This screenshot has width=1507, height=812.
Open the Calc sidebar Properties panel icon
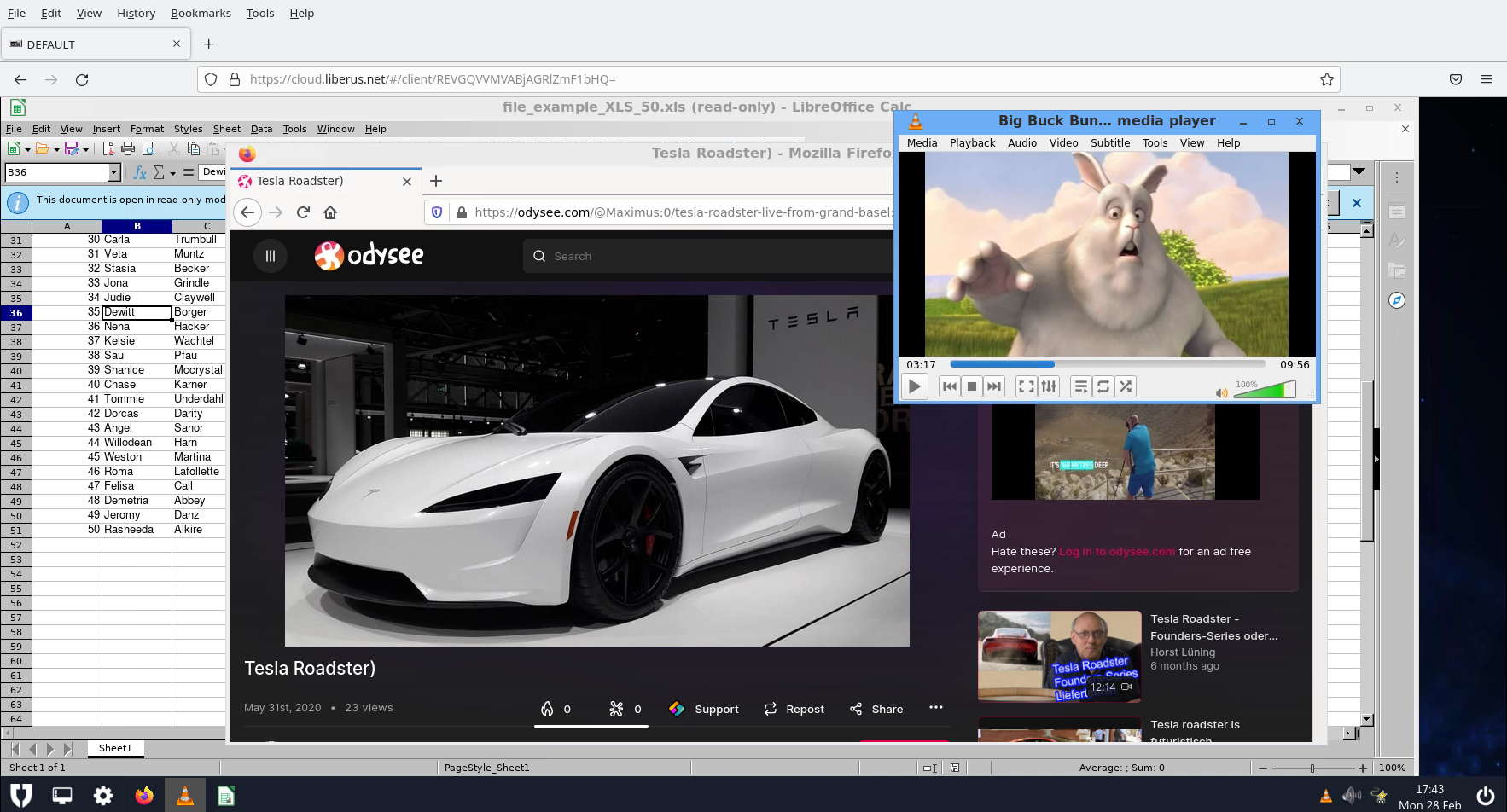coord(1396,212)
